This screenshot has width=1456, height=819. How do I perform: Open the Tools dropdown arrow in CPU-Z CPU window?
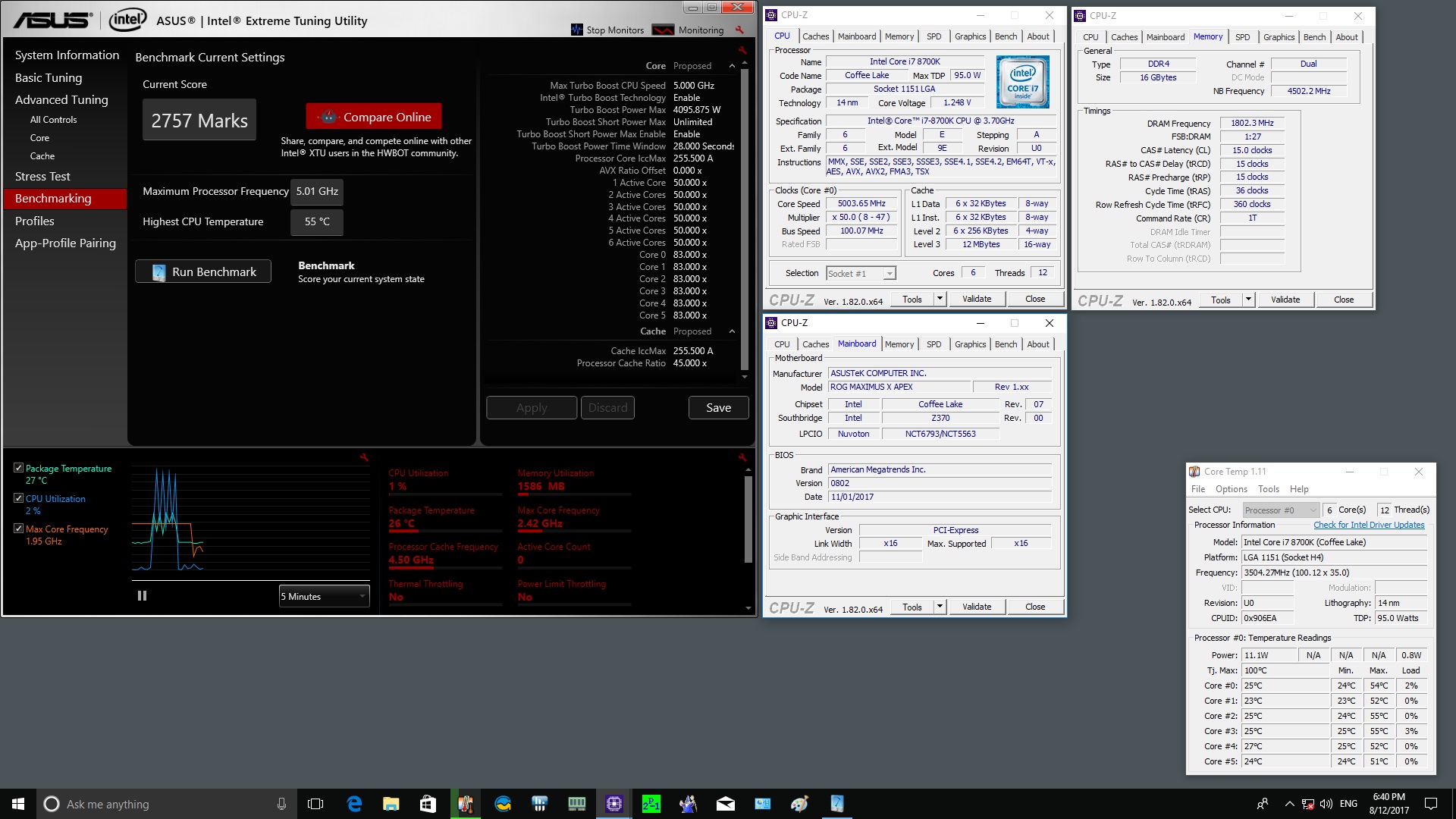940,299
